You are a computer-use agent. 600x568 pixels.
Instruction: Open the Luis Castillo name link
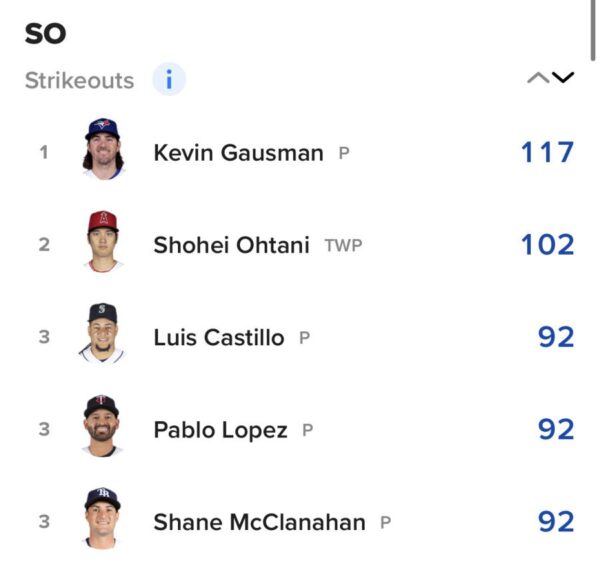pos(218,337)
